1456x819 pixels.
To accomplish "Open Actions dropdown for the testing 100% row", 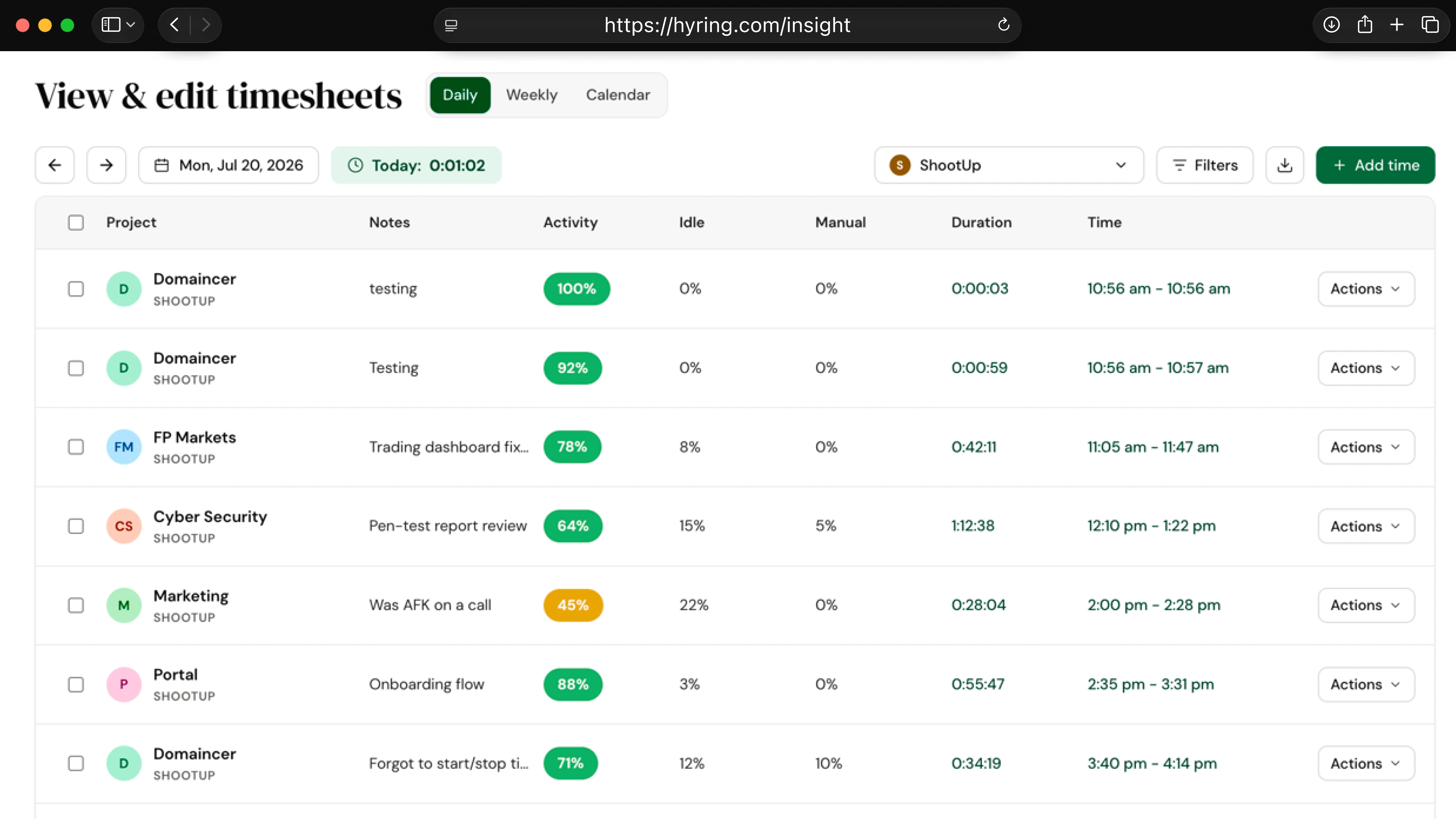I will point(1366,288).
